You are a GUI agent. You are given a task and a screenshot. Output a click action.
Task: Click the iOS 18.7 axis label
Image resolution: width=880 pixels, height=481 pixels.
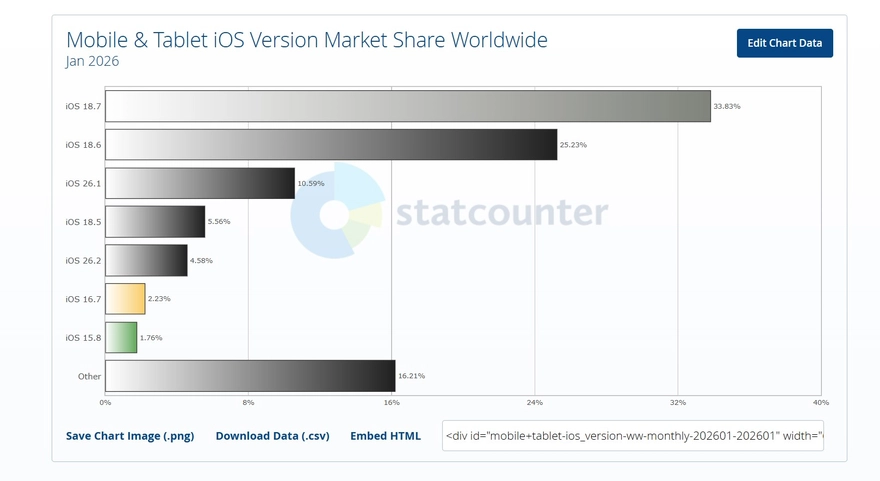click(83, 106)
